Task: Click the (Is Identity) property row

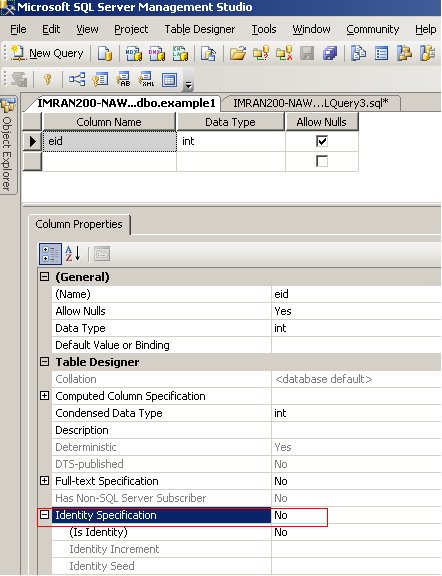Action: [246, 532]
